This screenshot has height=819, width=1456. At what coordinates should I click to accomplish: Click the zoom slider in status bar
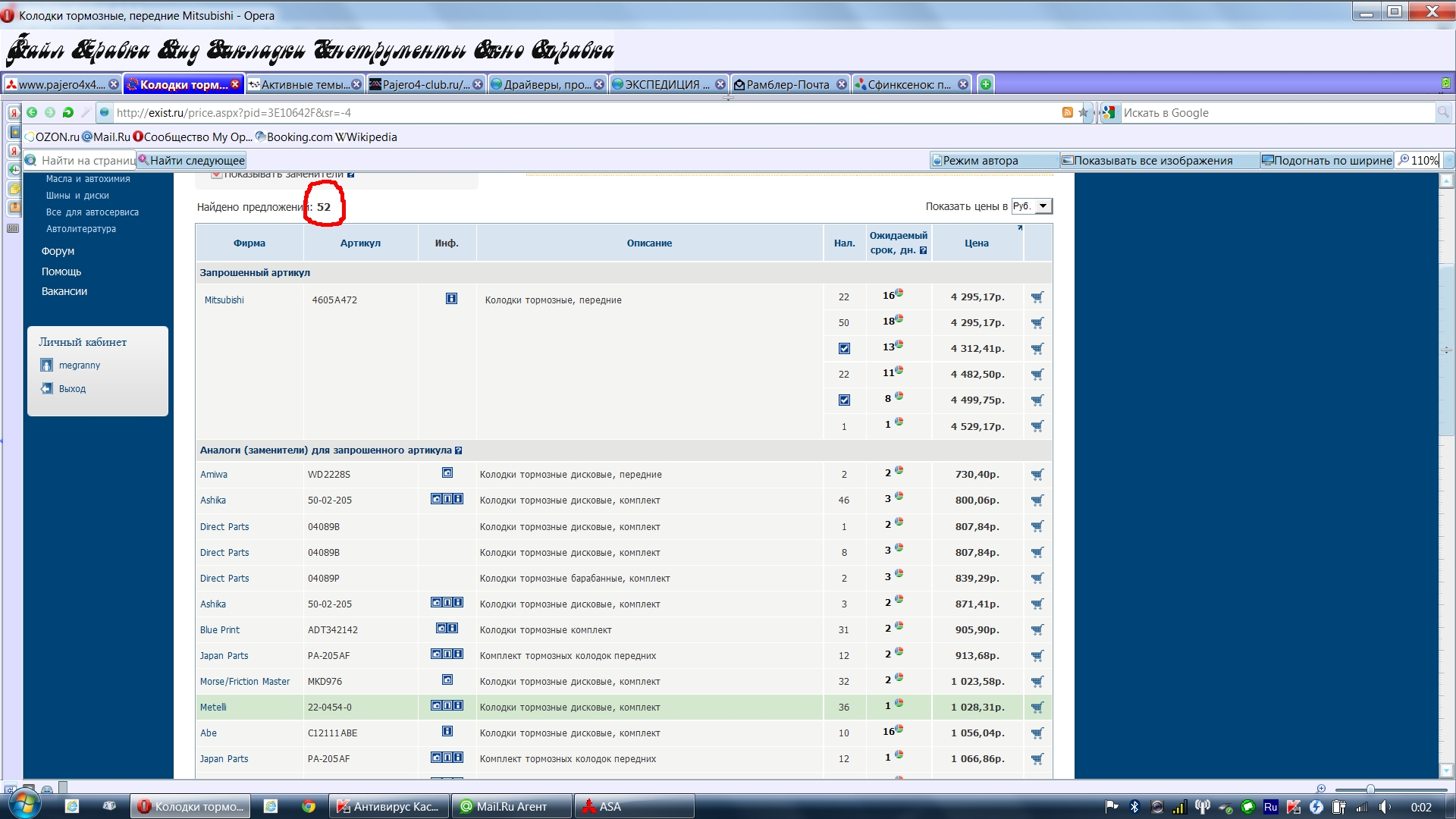[x=1370, y=789]
